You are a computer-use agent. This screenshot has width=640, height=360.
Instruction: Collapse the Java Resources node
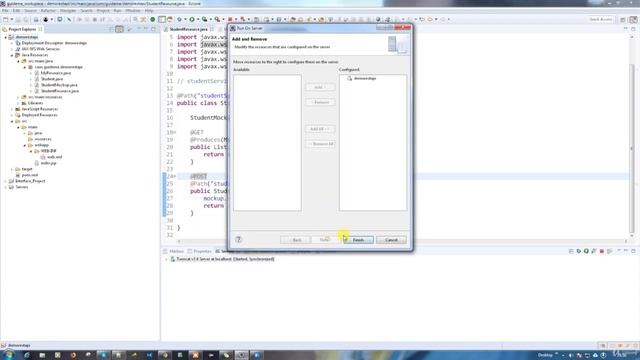point(12,55)
